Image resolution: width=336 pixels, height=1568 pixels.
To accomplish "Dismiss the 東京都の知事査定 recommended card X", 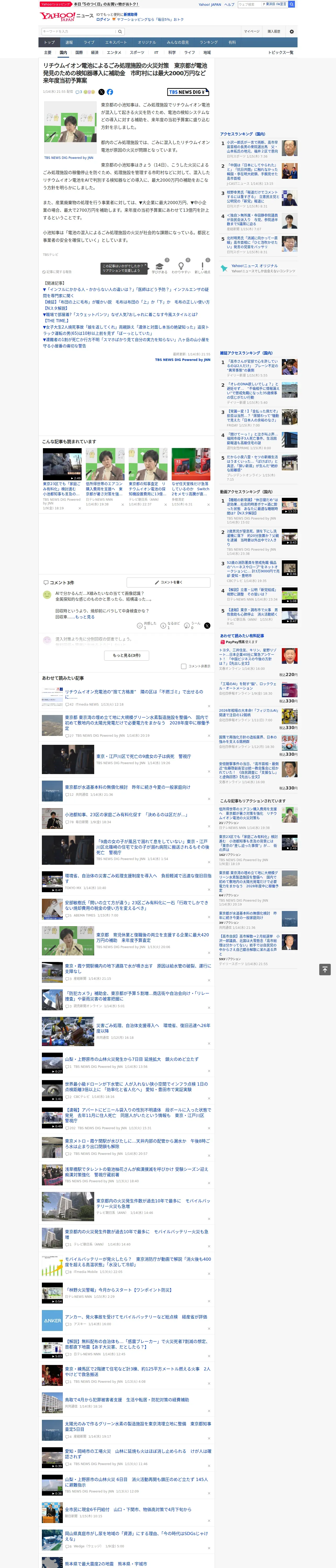I will [x=165, y=504].
